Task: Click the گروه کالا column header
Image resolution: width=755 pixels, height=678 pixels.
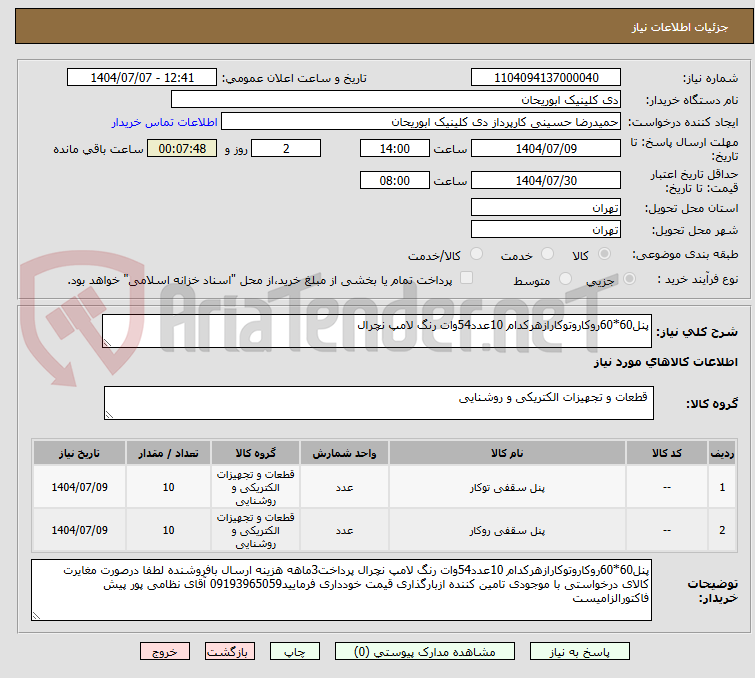Action: [x=256, y=453]
